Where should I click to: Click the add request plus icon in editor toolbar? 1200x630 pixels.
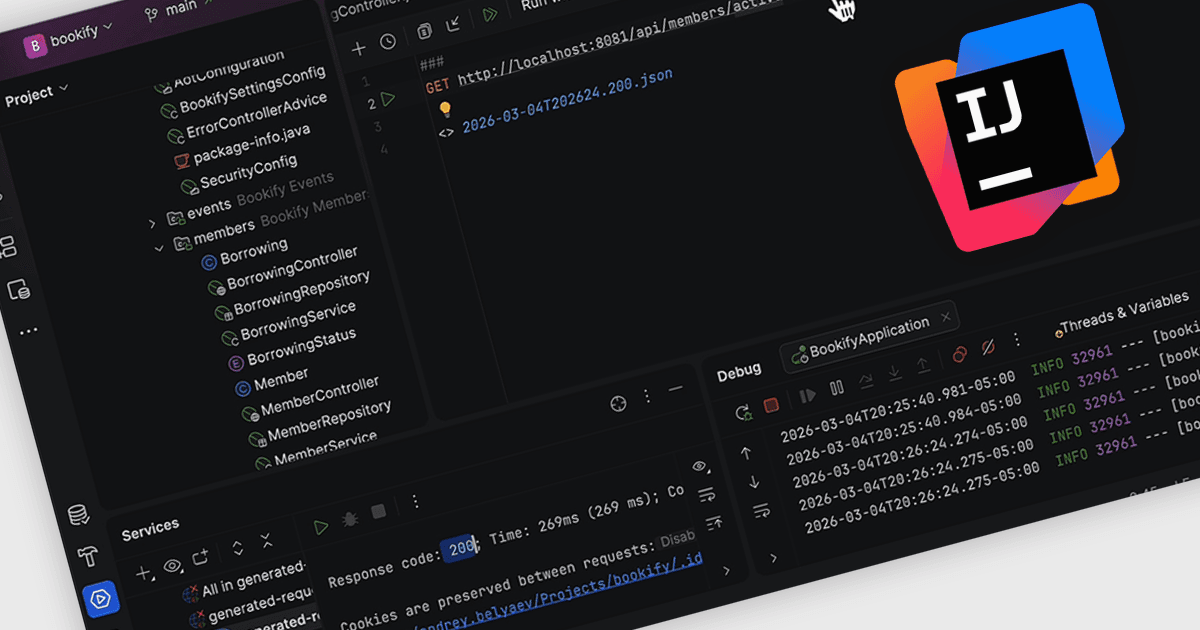358,47
